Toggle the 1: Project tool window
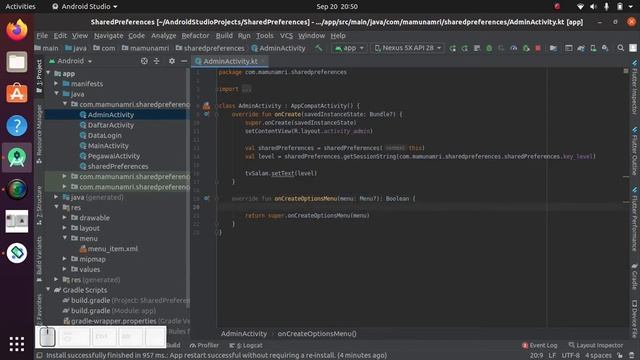This screenshot has height=360, width=640. click(x=39, y=76)
